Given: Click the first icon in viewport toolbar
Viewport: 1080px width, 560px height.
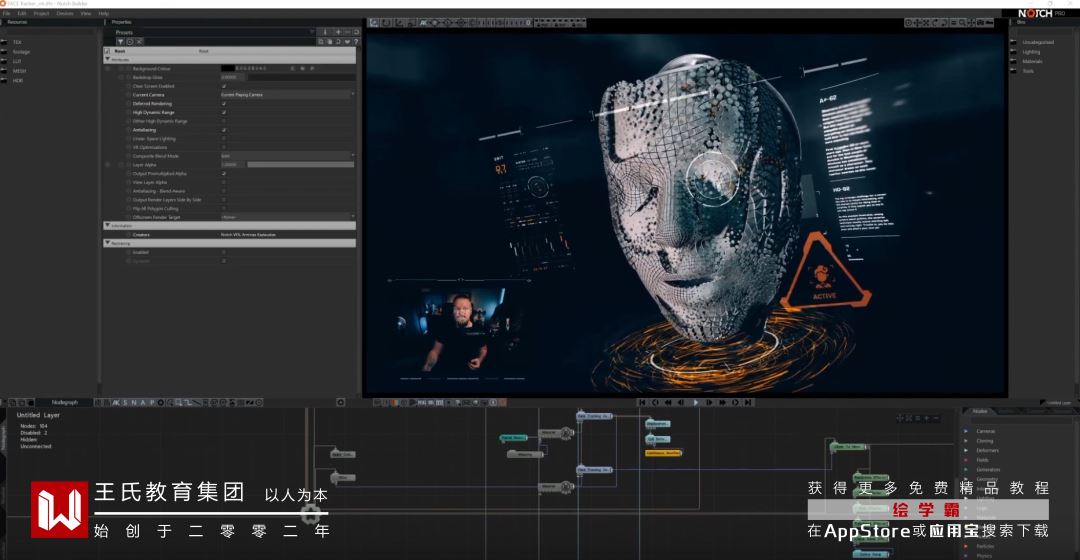Looking at the screenshot, I should (373, 22).
